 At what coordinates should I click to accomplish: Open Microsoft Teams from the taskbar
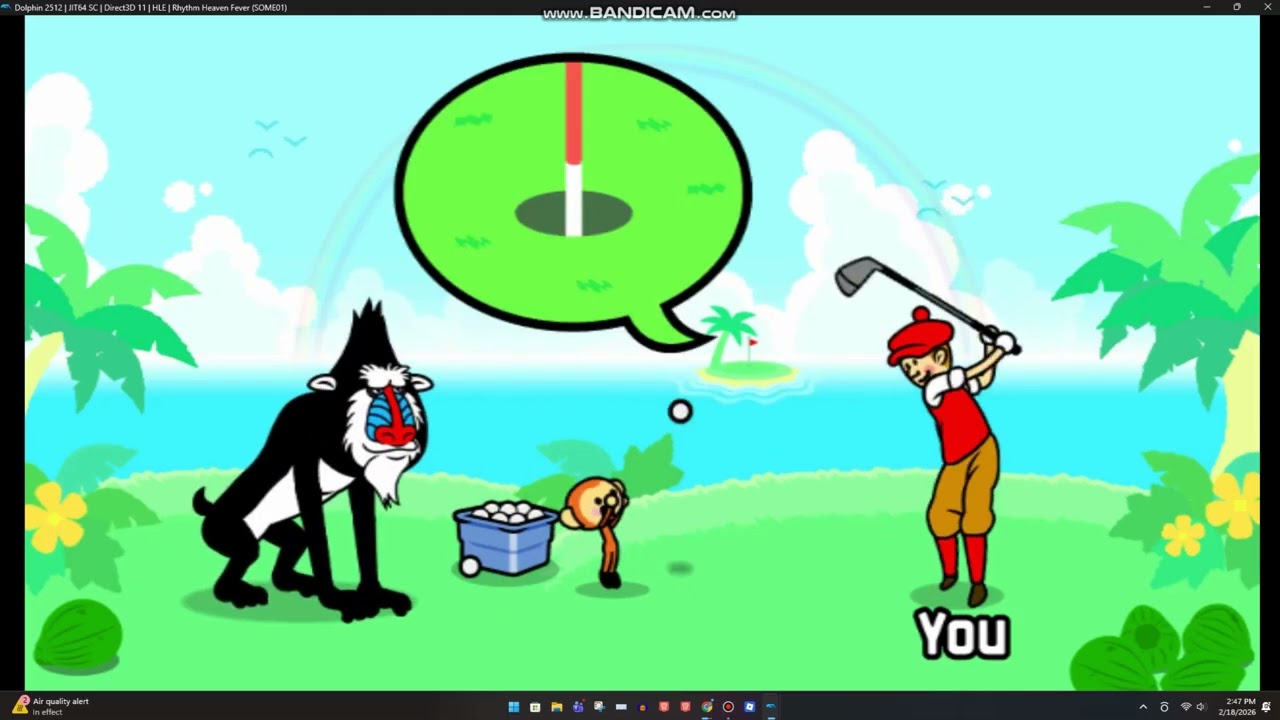point(578,707)
